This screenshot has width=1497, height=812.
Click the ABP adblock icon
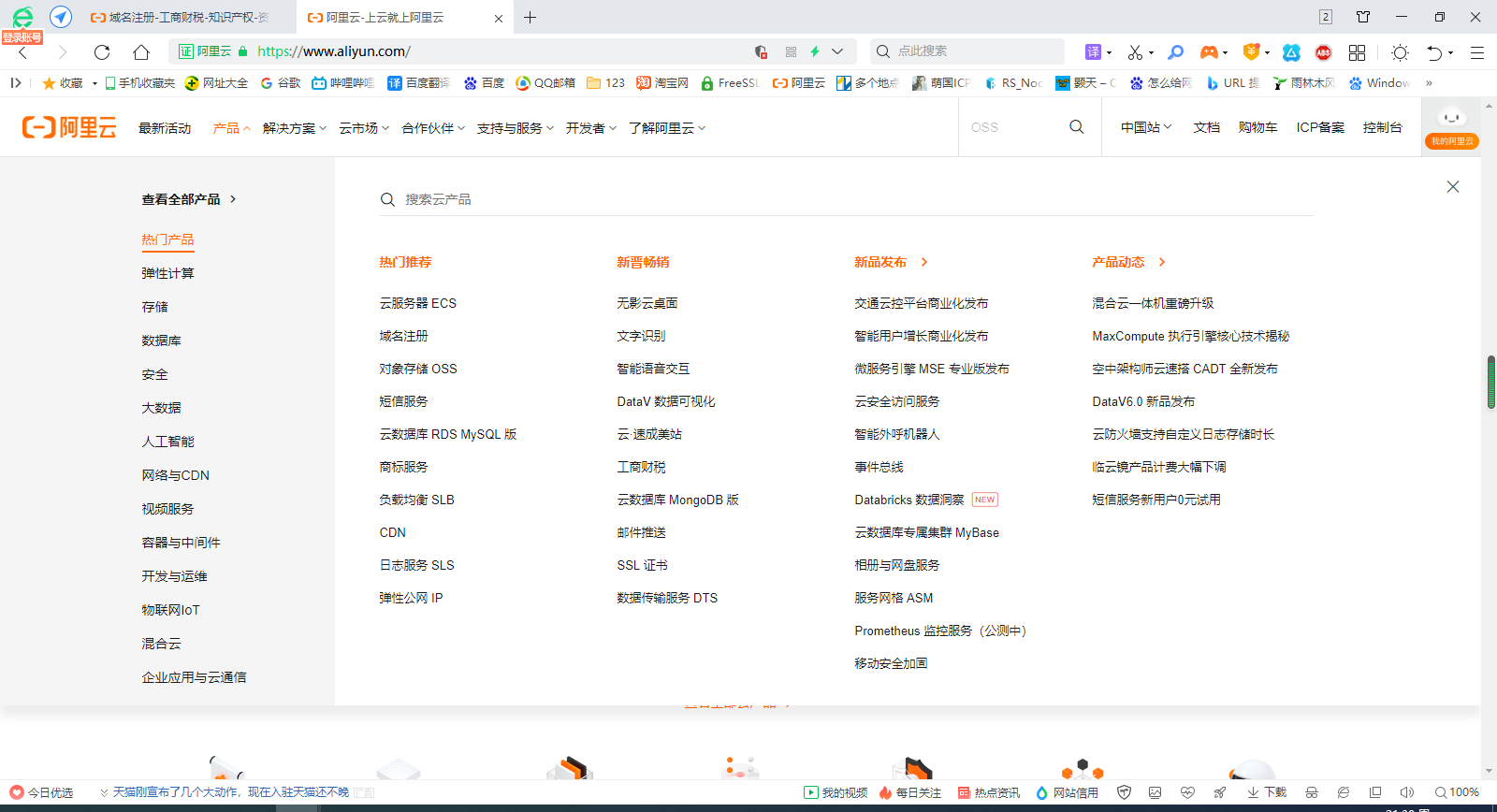coord(1323,52)
